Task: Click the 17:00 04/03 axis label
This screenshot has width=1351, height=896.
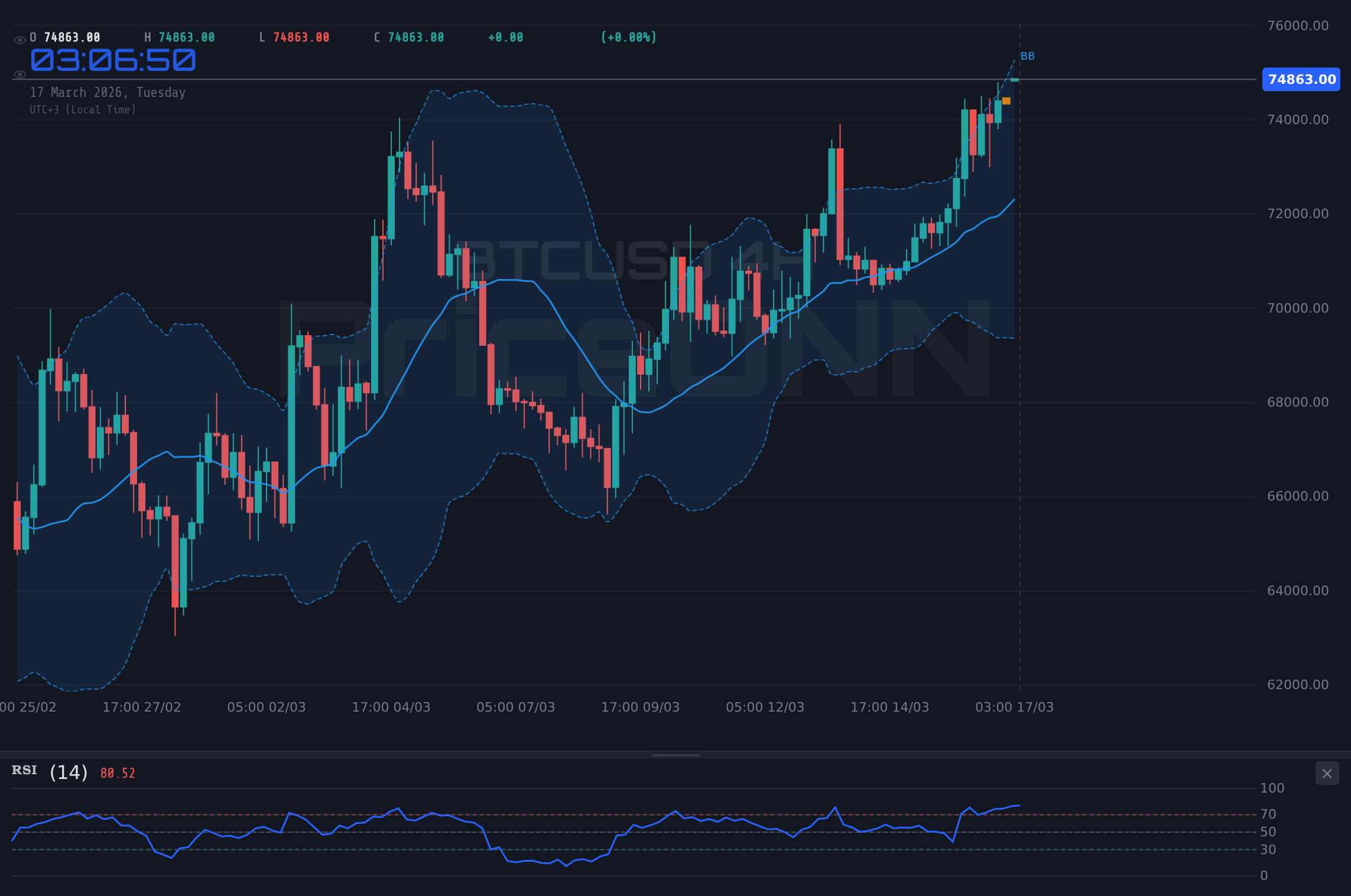Action: coord(392,707)
